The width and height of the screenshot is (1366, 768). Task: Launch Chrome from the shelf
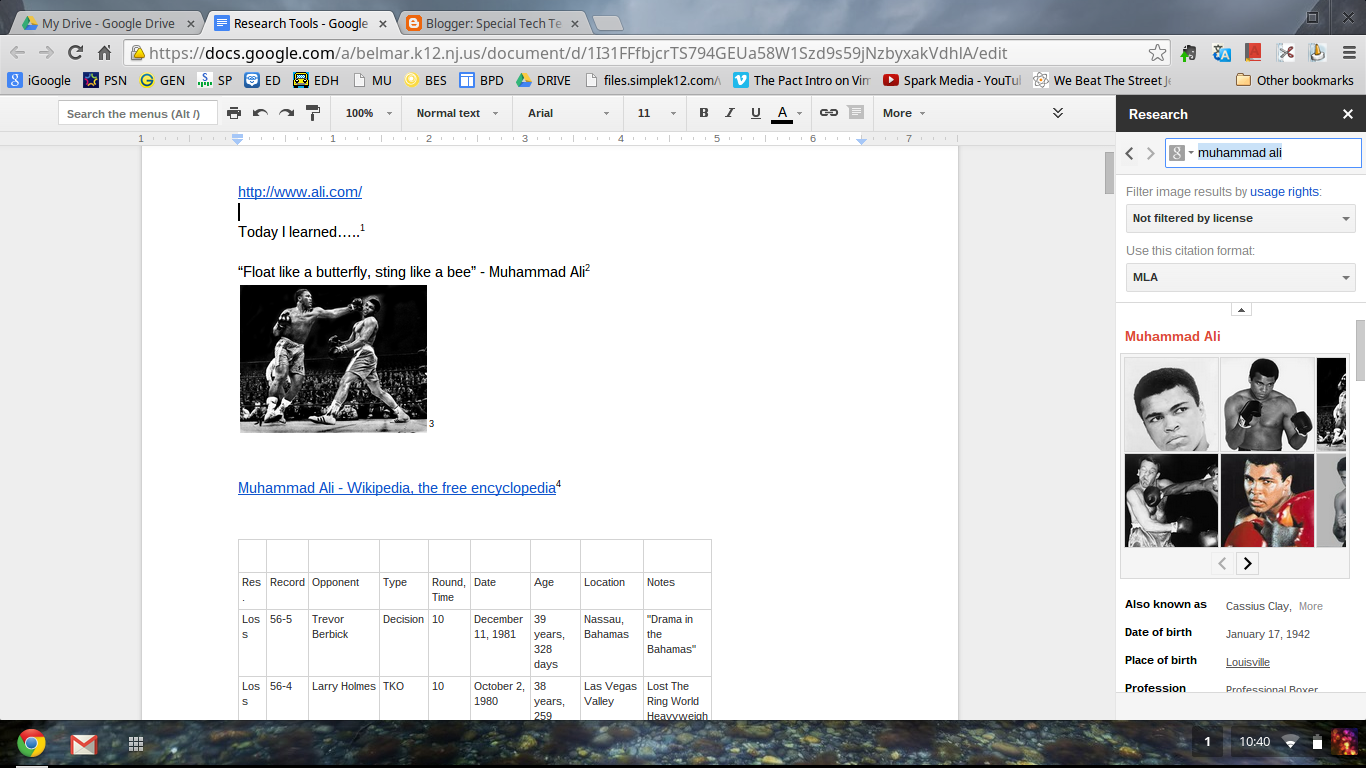pyautogui.click(x=31, y=743)
